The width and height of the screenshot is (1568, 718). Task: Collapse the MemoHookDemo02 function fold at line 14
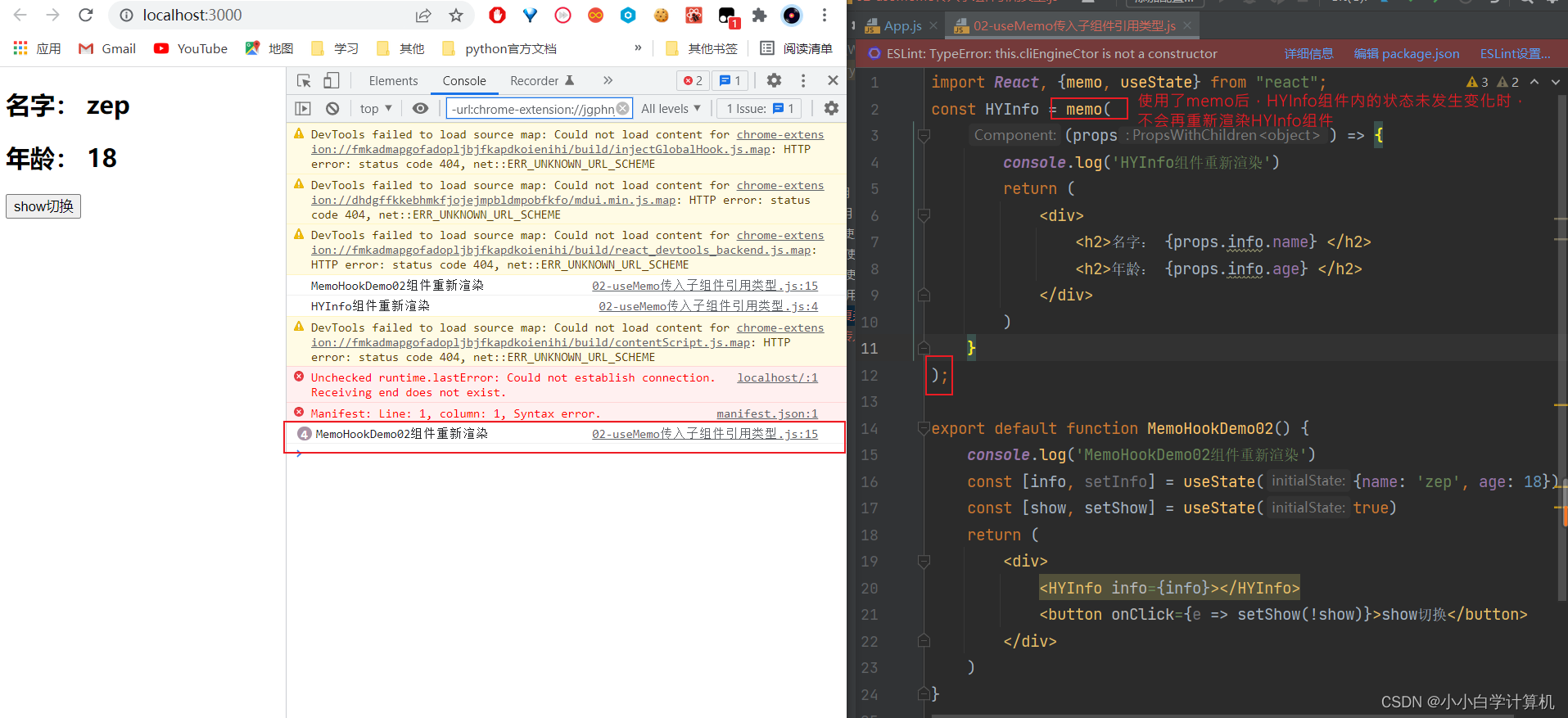click(924, 428)
